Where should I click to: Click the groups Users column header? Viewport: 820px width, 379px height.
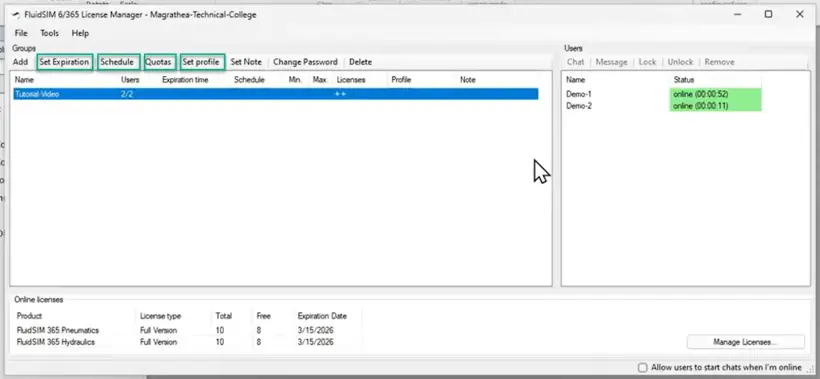click(x=130, y=80)
